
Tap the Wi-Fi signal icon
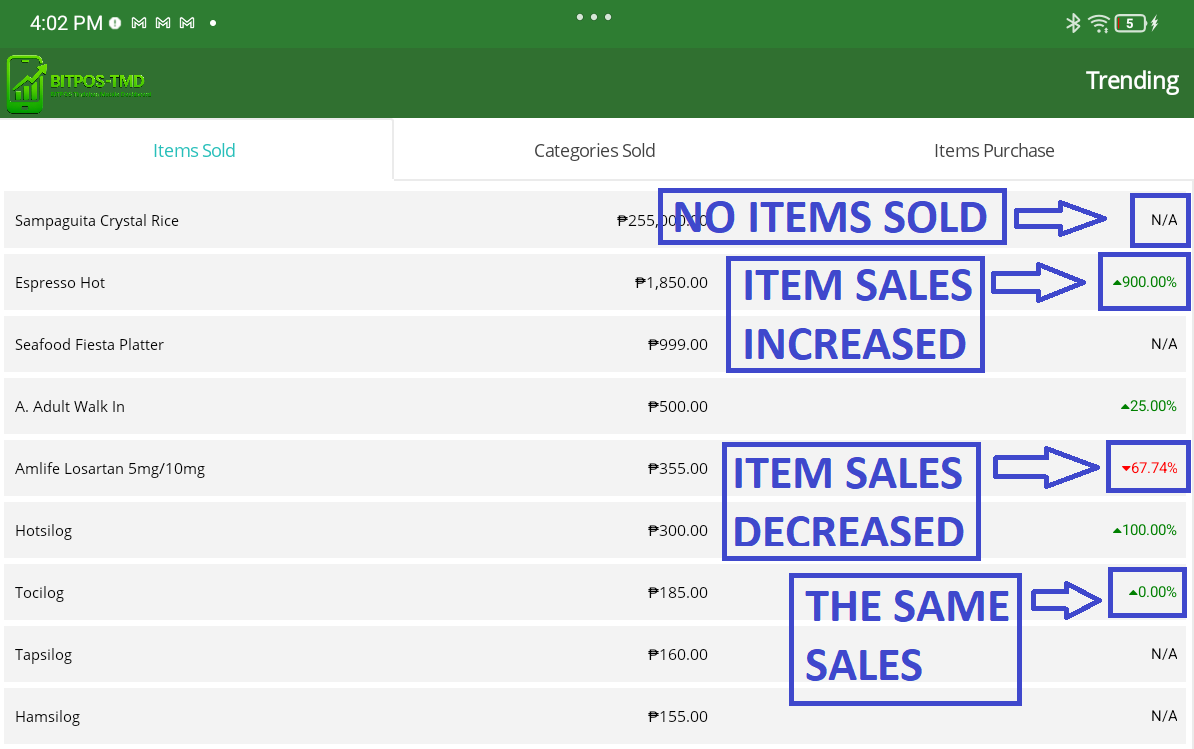point(1099,23)
